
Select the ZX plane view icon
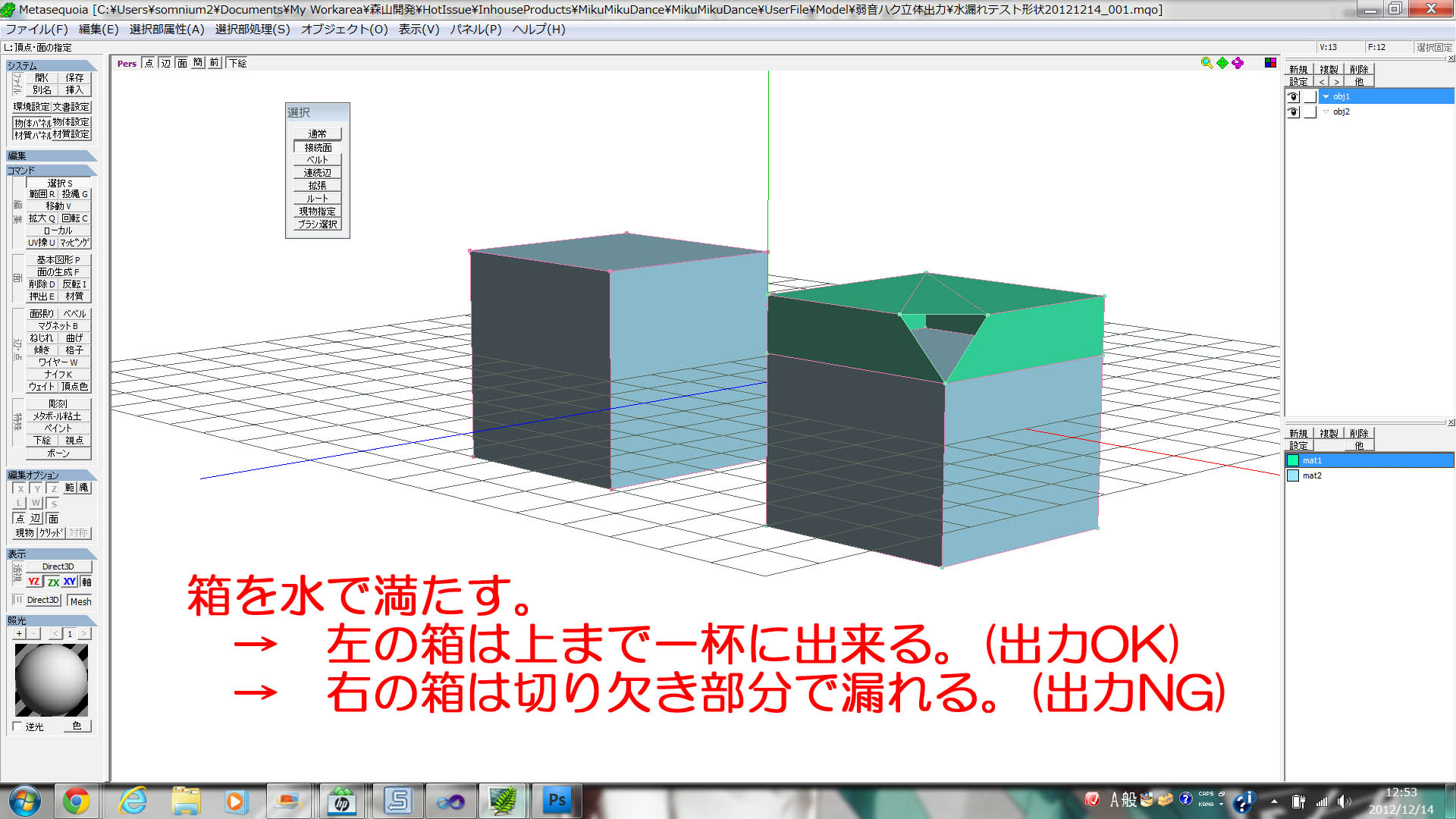point(53,582)
